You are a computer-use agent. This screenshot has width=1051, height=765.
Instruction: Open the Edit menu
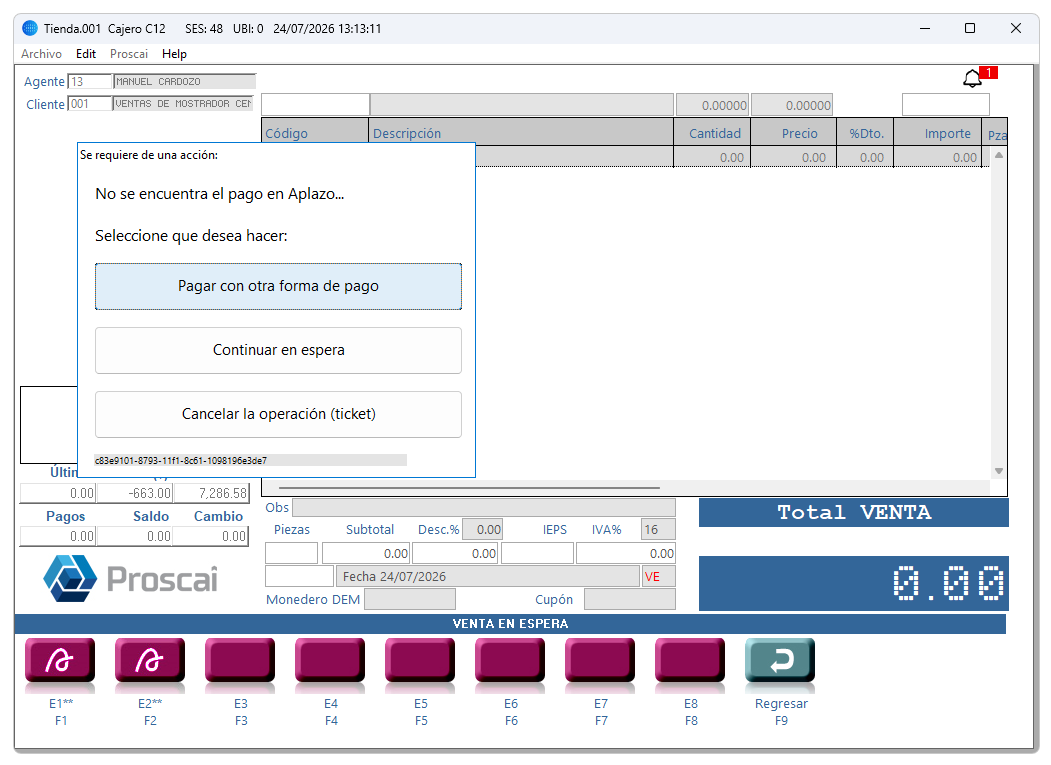86,54
